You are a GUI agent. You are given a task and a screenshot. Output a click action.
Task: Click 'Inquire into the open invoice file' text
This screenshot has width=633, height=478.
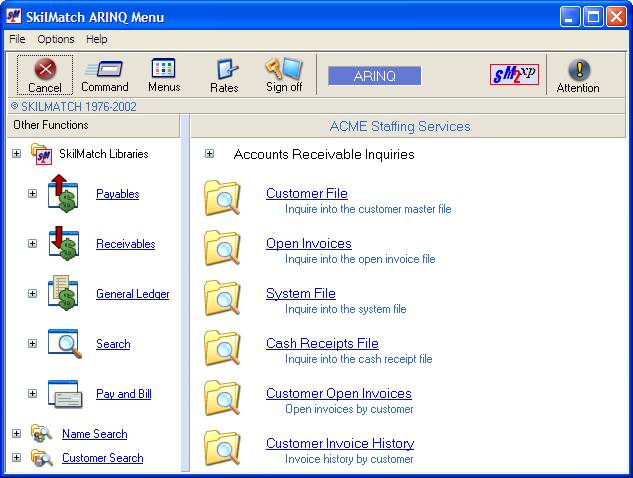[x=360, y=259]
